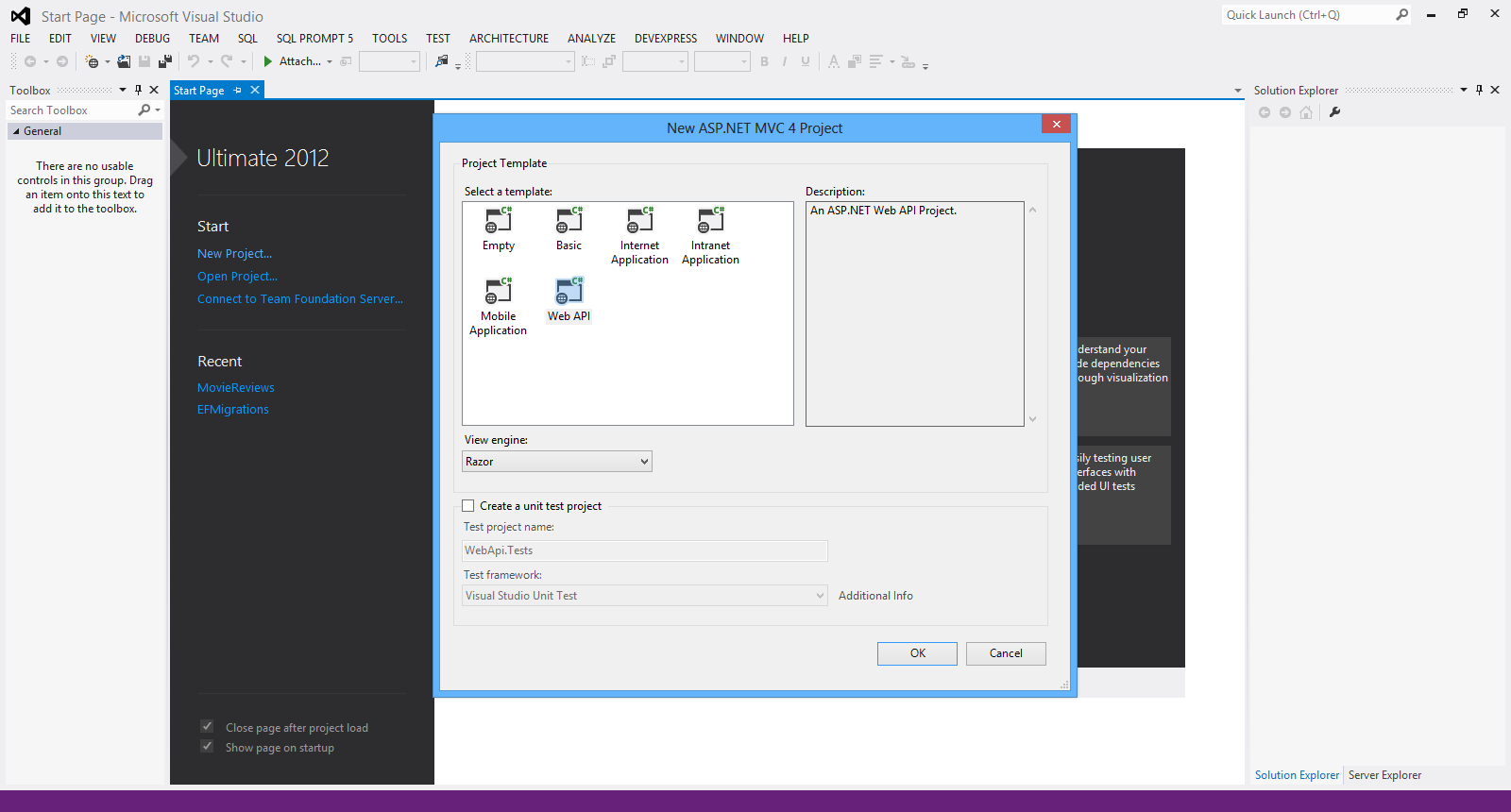Open the FILE menu
1511x812 pixels.
pos(21,39)
